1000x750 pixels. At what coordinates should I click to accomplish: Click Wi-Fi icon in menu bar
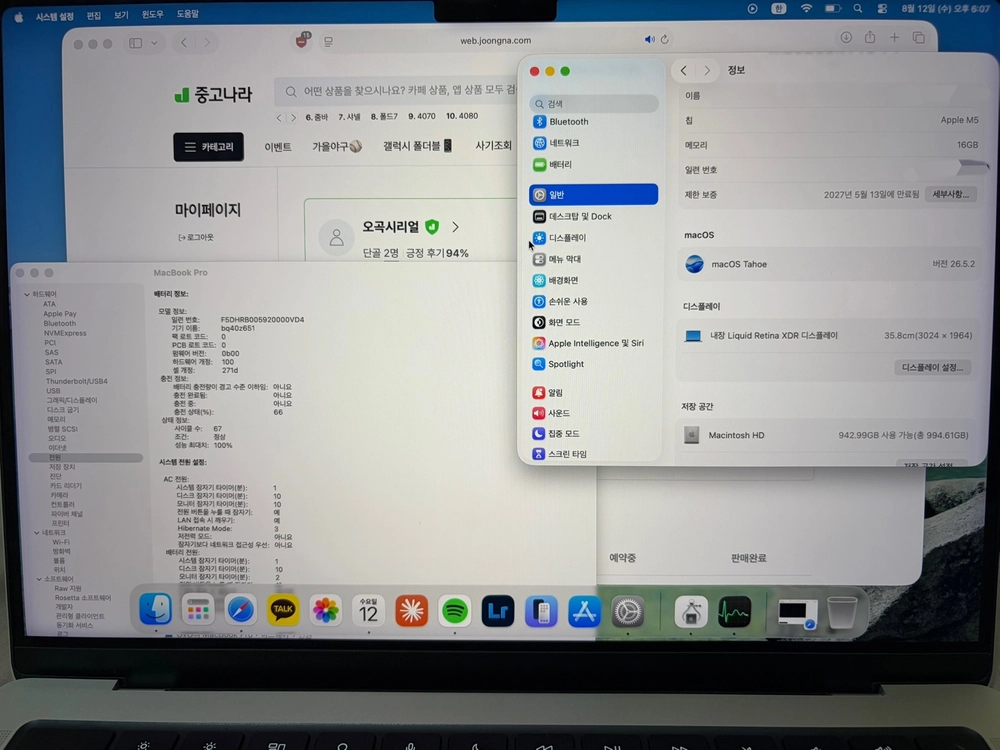(x=806, y=9)
